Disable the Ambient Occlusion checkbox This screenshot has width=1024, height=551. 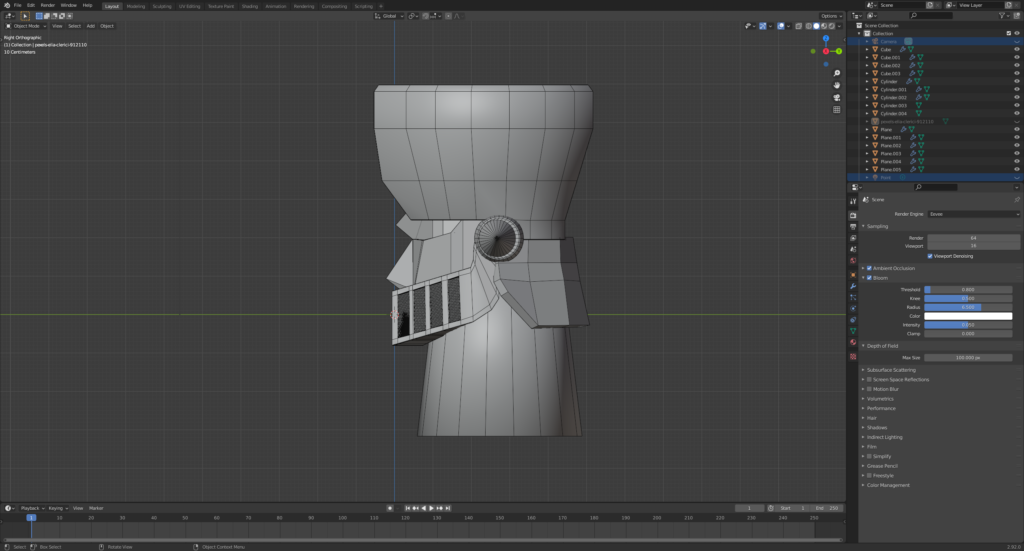coord(869,268)
